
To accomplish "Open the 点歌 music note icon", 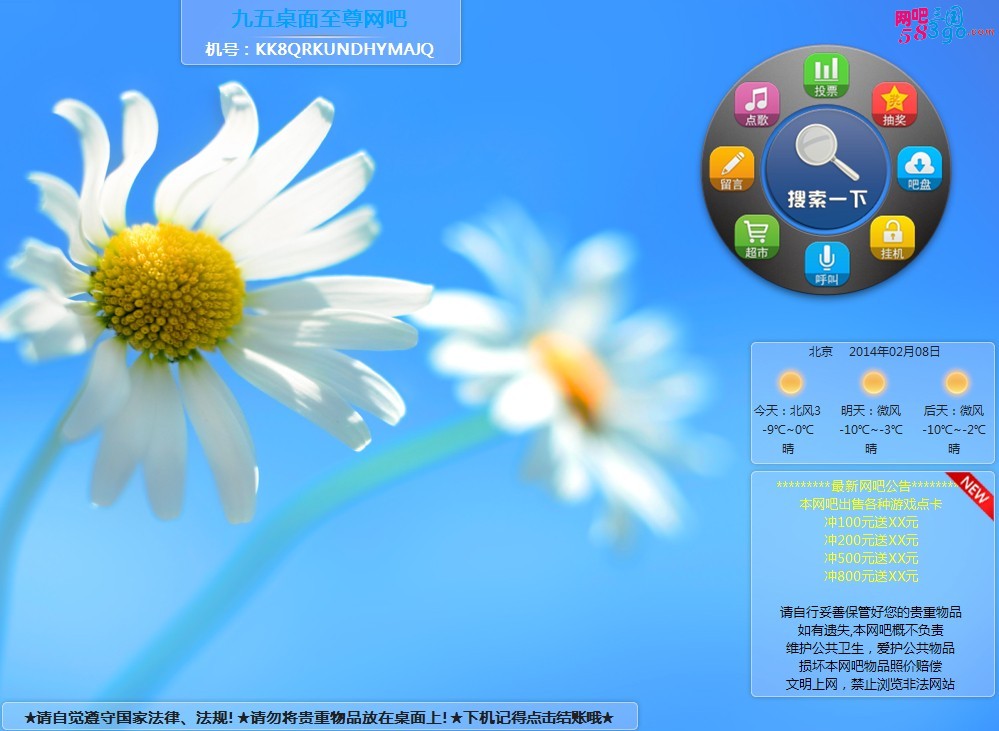I will coord(757,104).
